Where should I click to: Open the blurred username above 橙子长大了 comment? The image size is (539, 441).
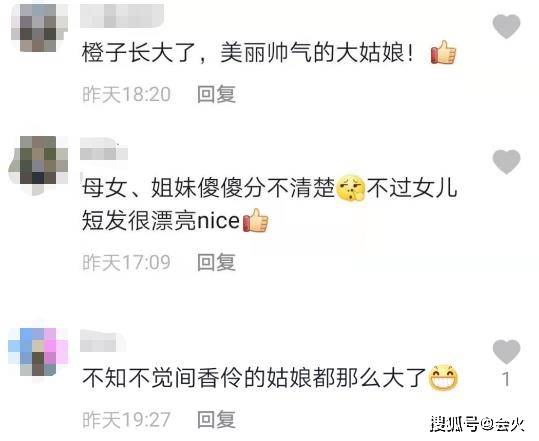coord(122,15)
